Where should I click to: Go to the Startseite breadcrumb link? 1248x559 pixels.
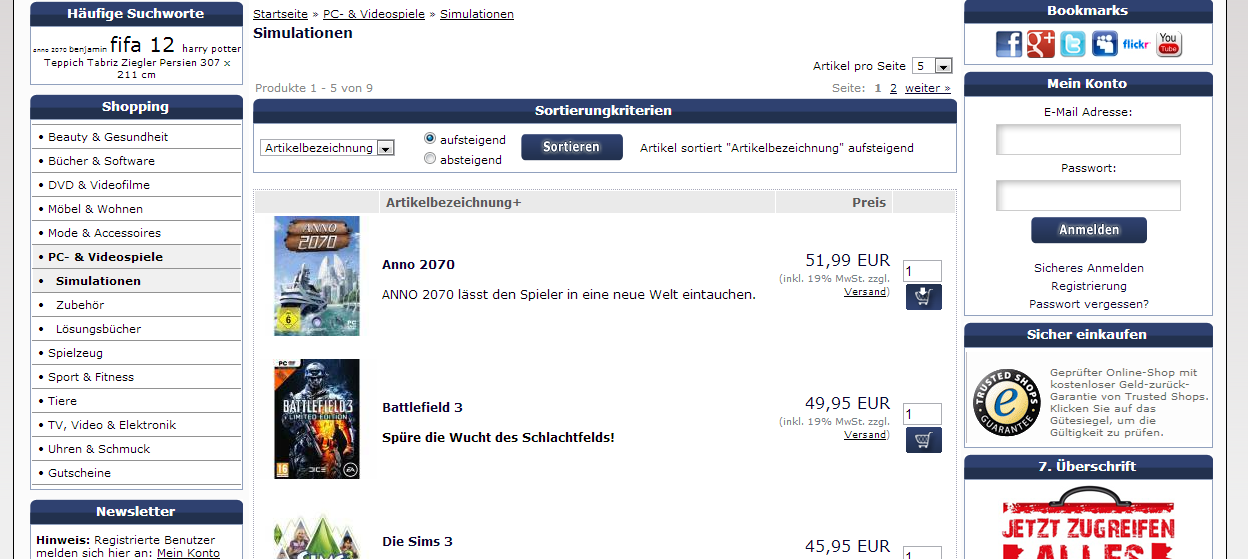click(281, 14)
